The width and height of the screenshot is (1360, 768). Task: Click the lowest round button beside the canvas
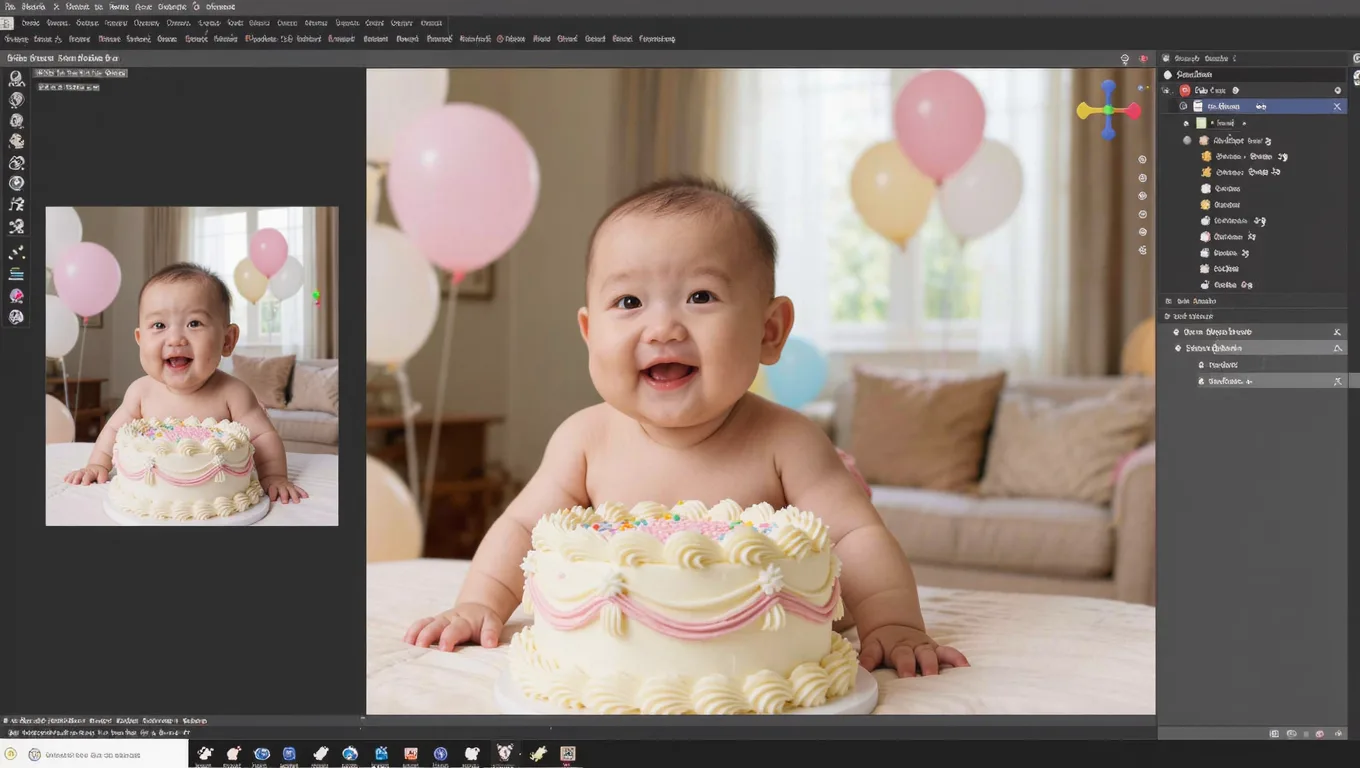[x=1142, y=249]
